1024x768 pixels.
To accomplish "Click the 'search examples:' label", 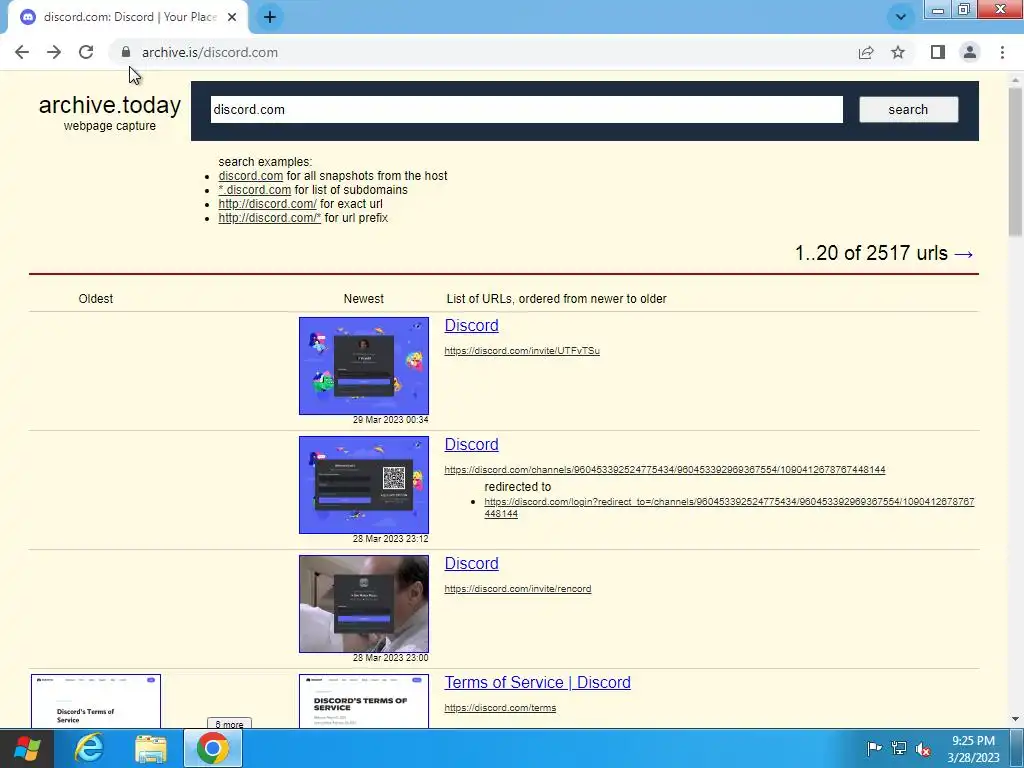I will tap(265, 161).
